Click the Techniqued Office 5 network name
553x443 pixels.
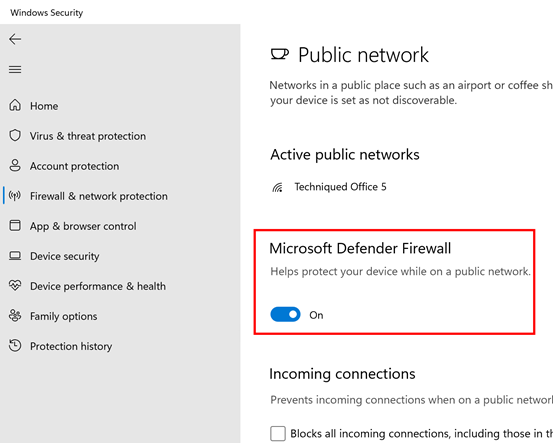tap(340, 187)
